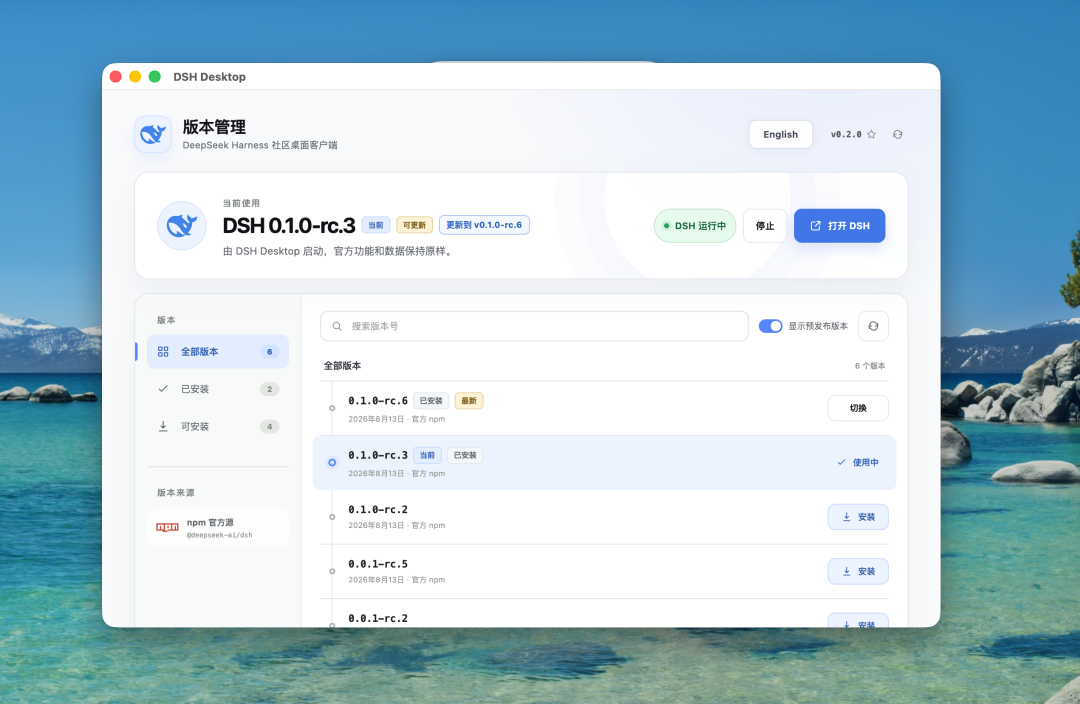
Task: Click the 6 个版本 count text
Action: coord(870,366)
